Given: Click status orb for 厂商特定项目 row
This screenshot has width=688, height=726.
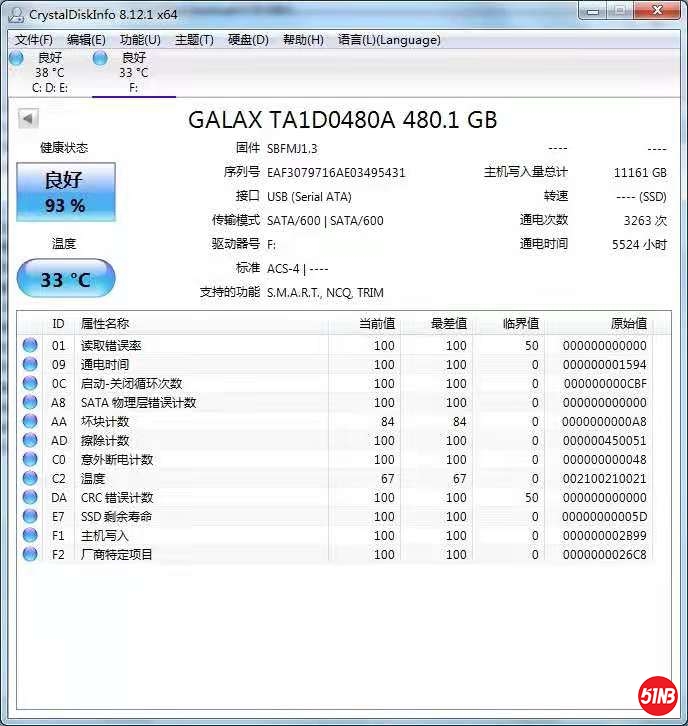Looking at the screenshot, I should (x=30, y=554).
